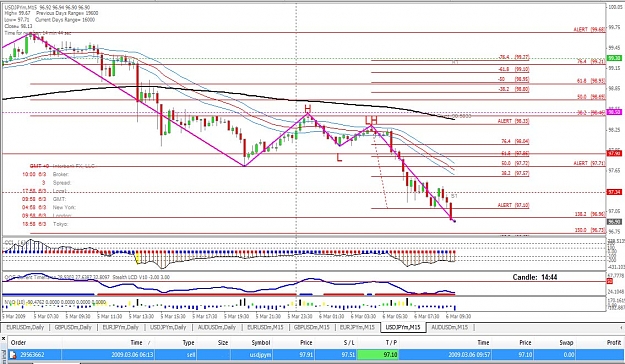Sort by the Symbol column header
625x364 pixels.
261,342
